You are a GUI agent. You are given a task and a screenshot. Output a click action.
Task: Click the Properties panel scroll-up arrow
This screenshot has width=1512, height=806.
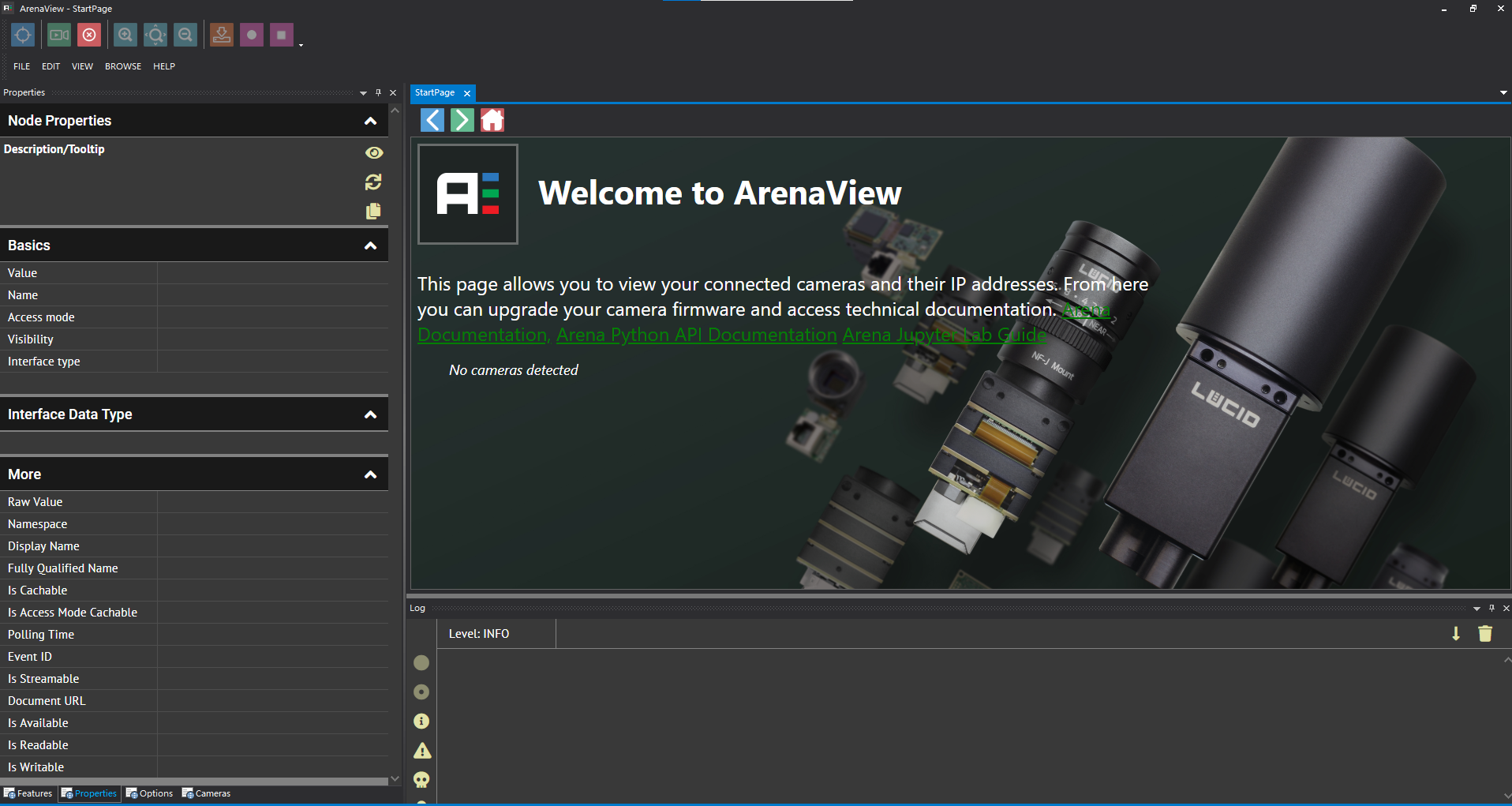pyautogui.click(x=395, y=111)
